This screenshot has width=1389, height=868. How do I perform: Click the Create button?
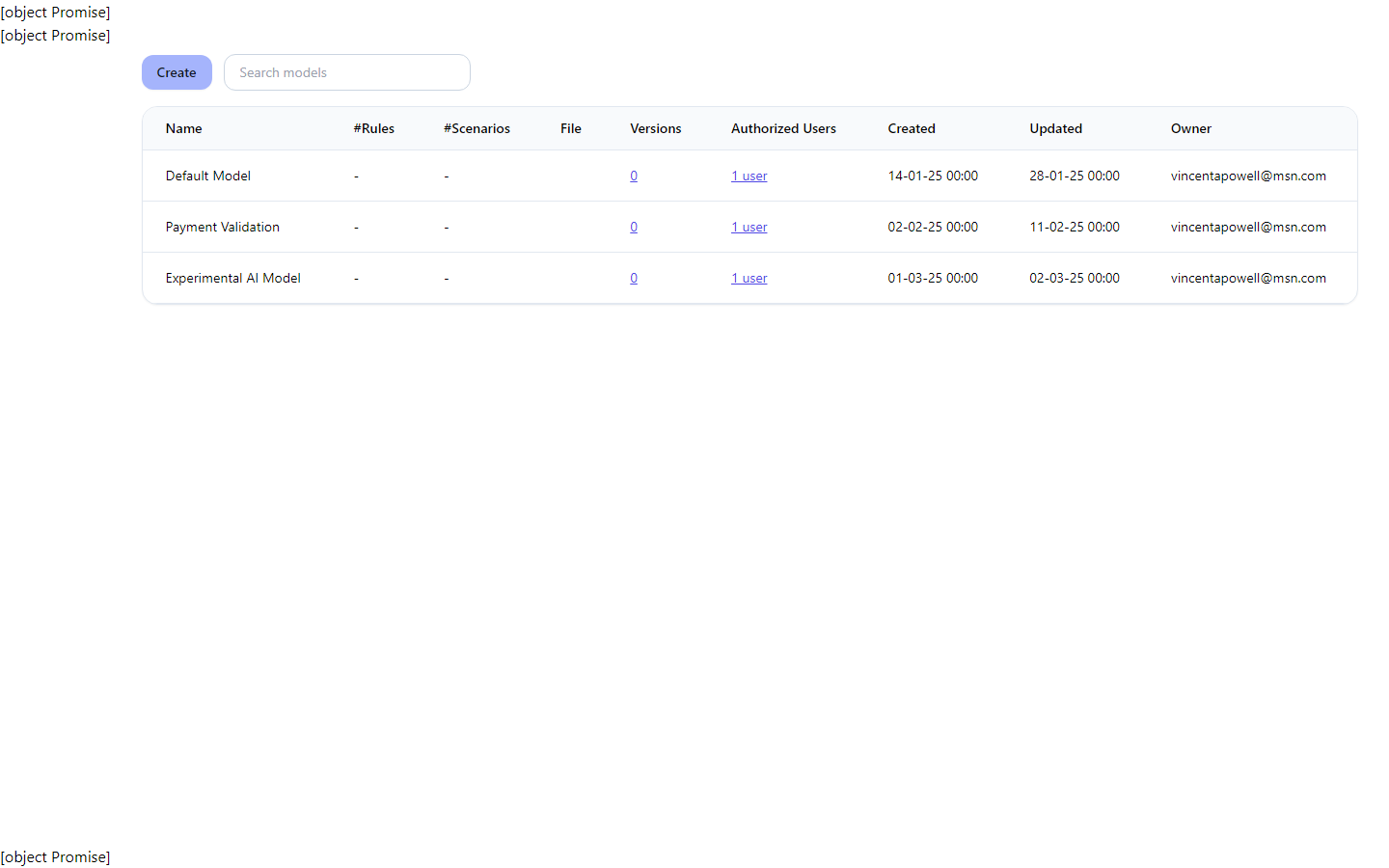pos(177,72)
